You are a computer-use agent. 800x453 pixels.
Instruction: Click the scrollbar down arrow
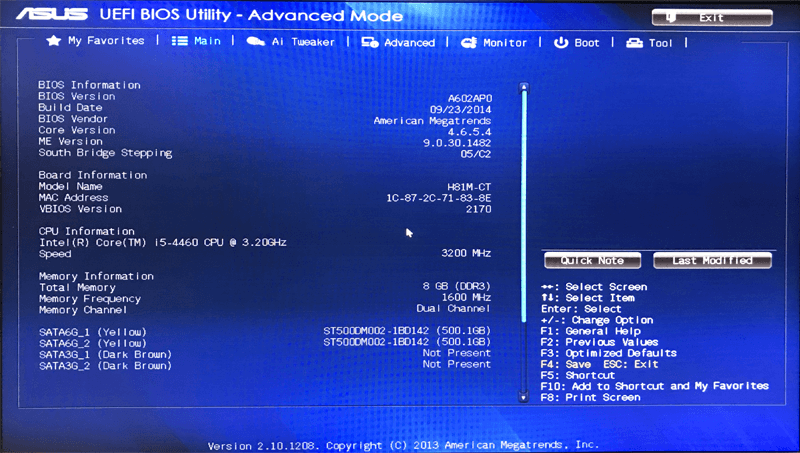(x=523, y=396)
